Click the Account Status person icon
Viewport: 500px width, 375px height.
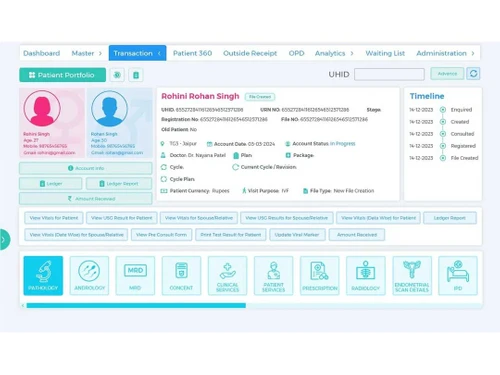click(x=288, y=144)
